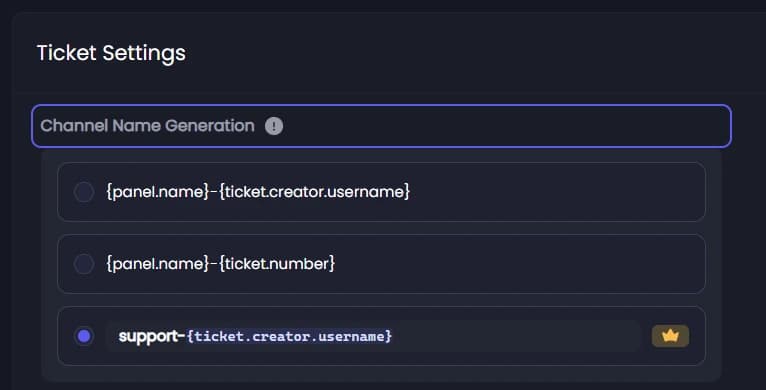Click the premium crown icon

click(670, 336)
